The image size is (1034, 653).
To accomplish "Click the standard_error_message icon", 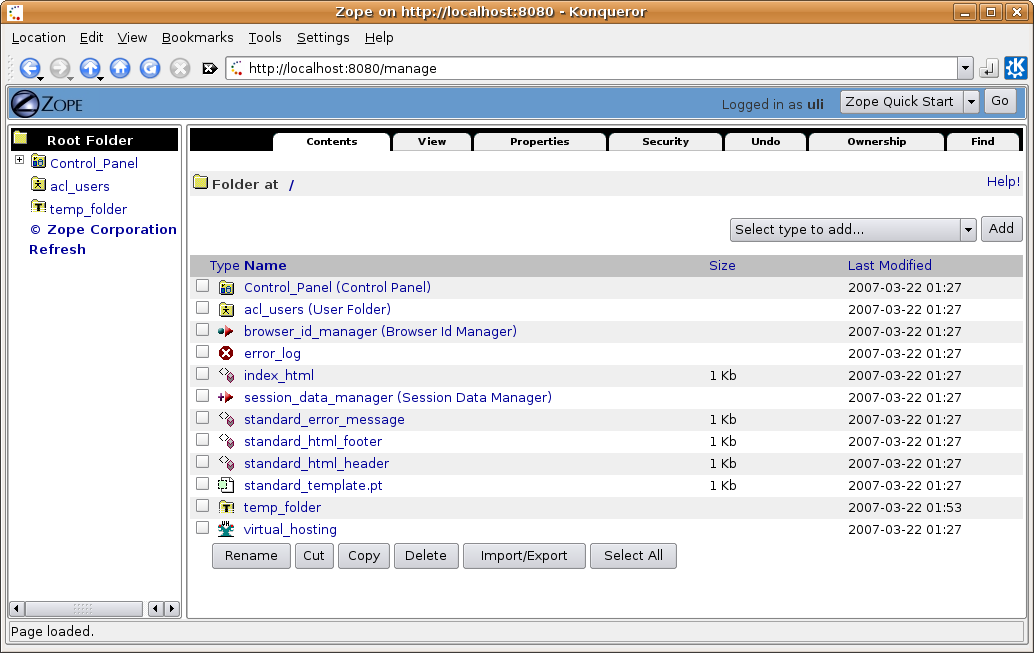I will [x=226, y=420].
